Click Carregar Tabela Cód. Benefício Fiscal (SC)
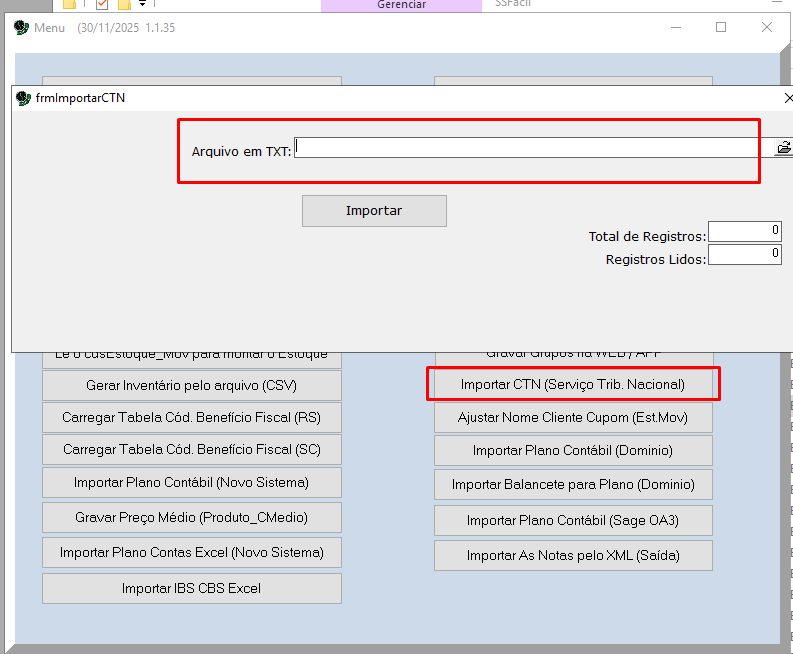Image resolution: width=793 pixels, height=654 pixels. click(x=192, y=449)
